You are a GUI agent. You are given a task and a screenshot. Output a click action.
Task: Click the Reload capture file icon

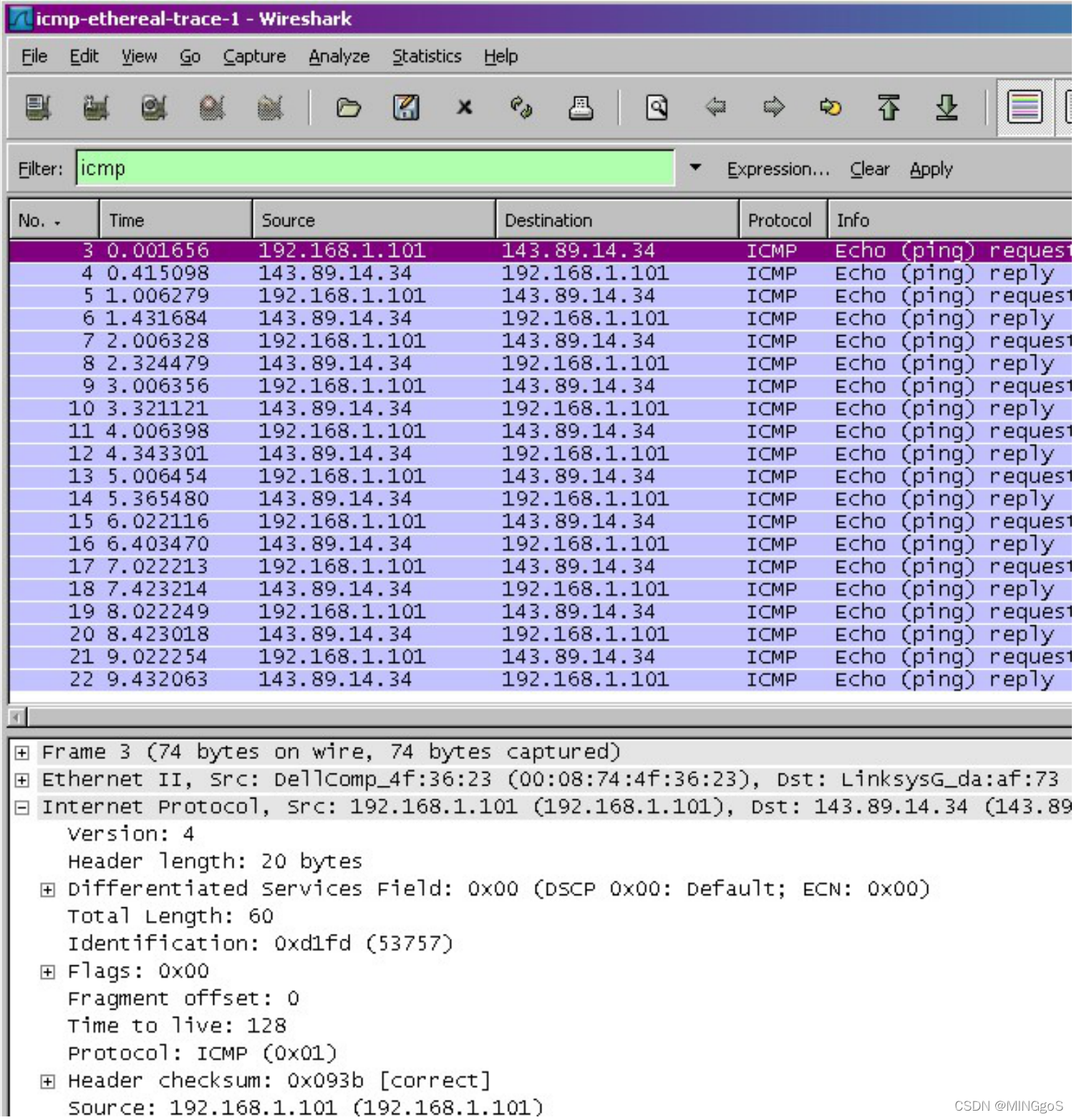pos(521,108)
